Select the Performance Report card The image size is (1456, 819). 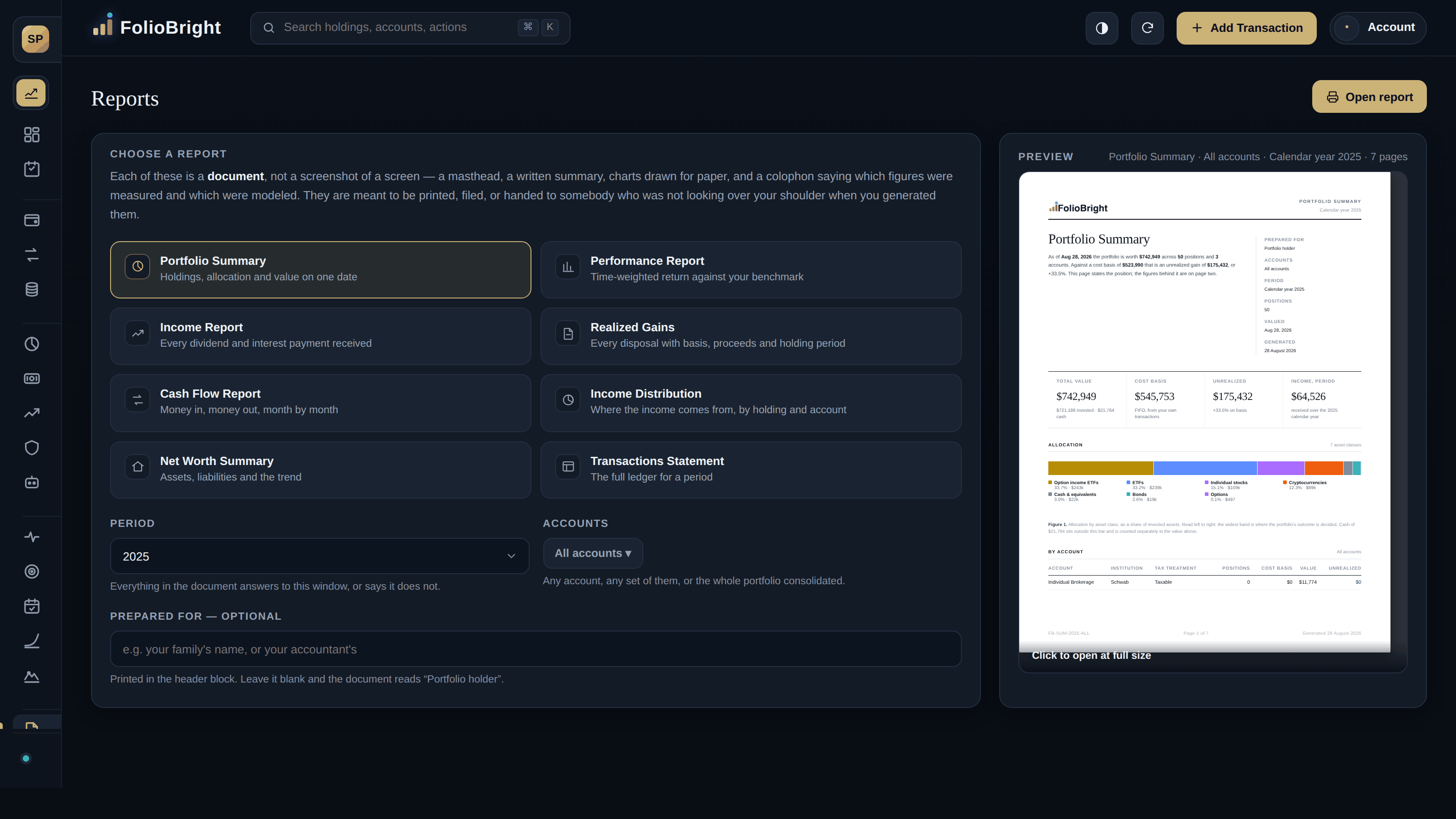coord(751,270)
